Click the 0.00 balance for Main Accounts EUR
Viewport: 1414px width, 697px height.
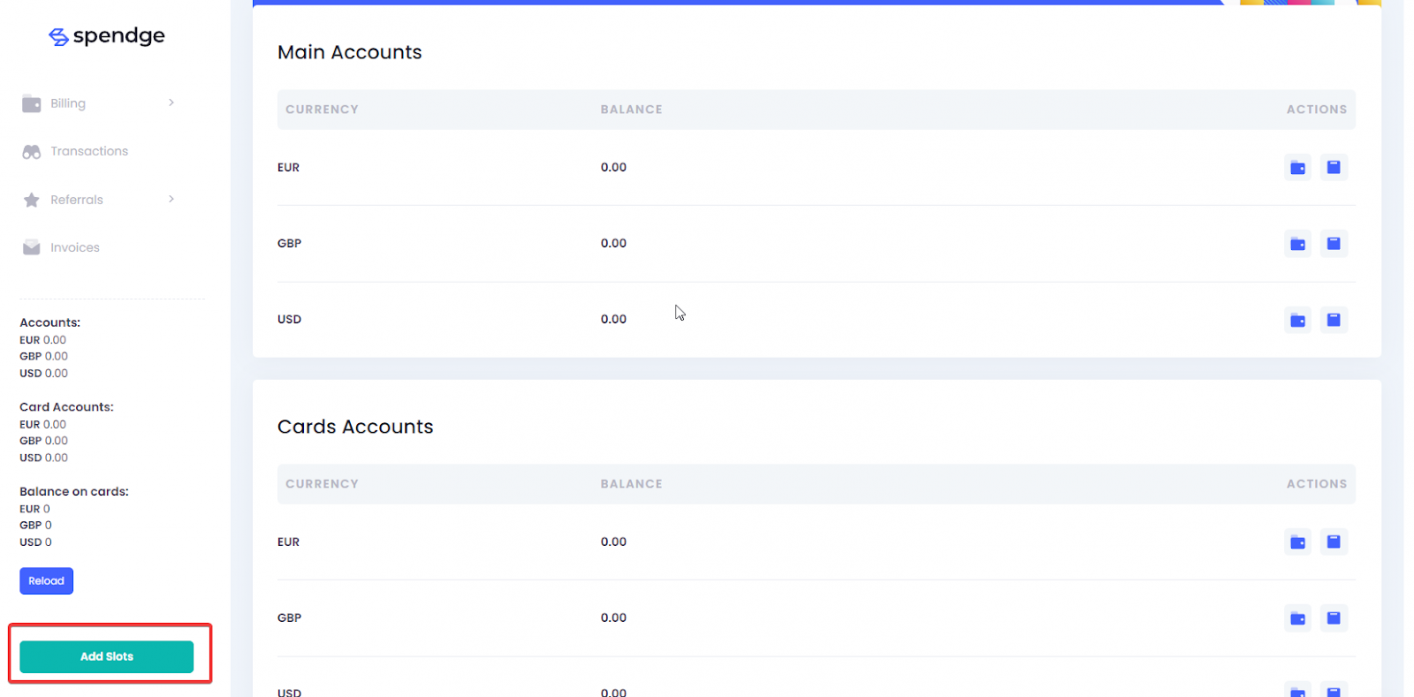pyautogui.click(x=614, y=168)
